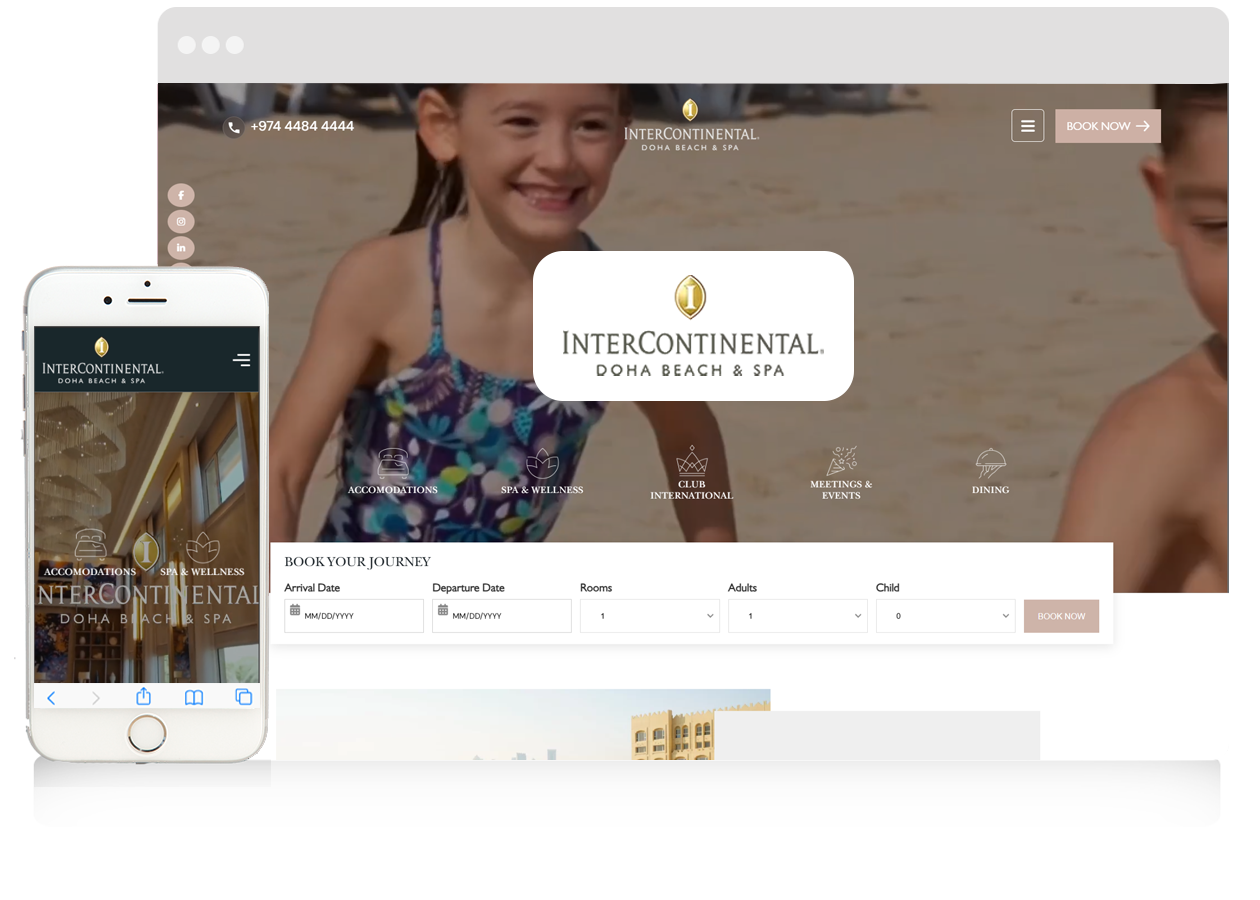Open the Adults dropdown
The height and width of the screenshot is (900, 1260).
797,616
